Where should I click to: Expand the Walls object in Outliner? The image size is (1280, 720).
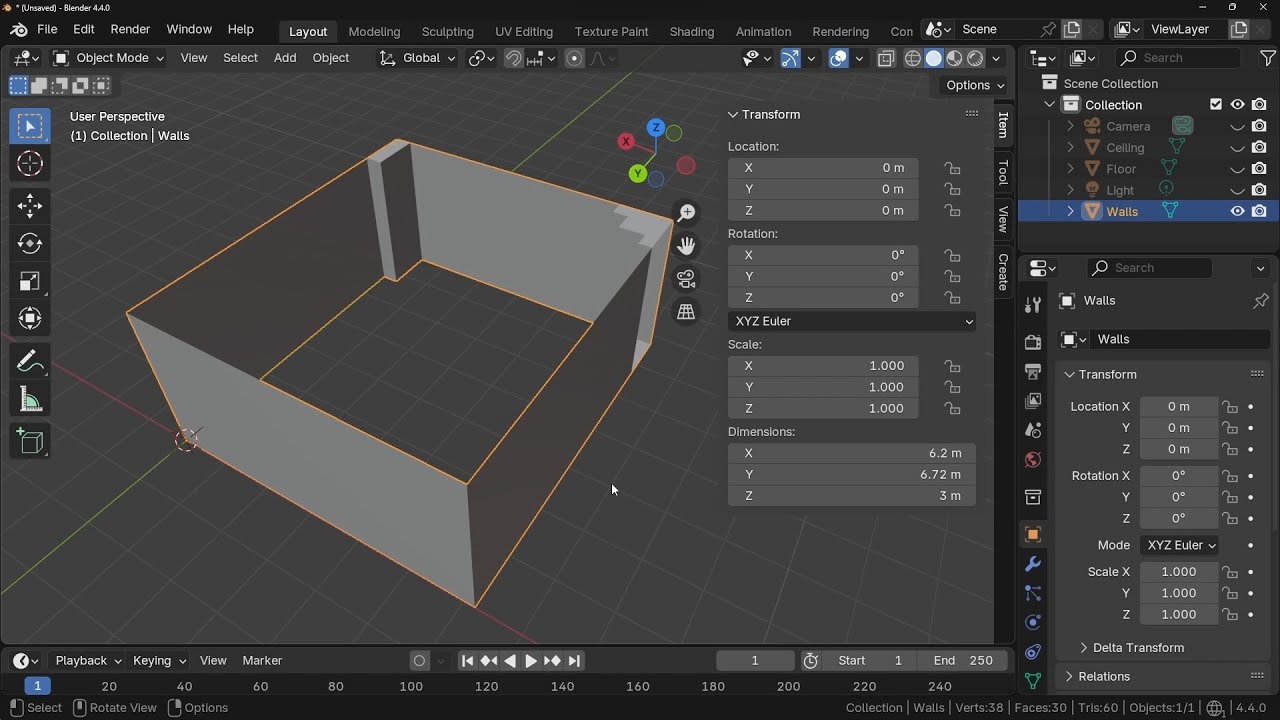1070,211
